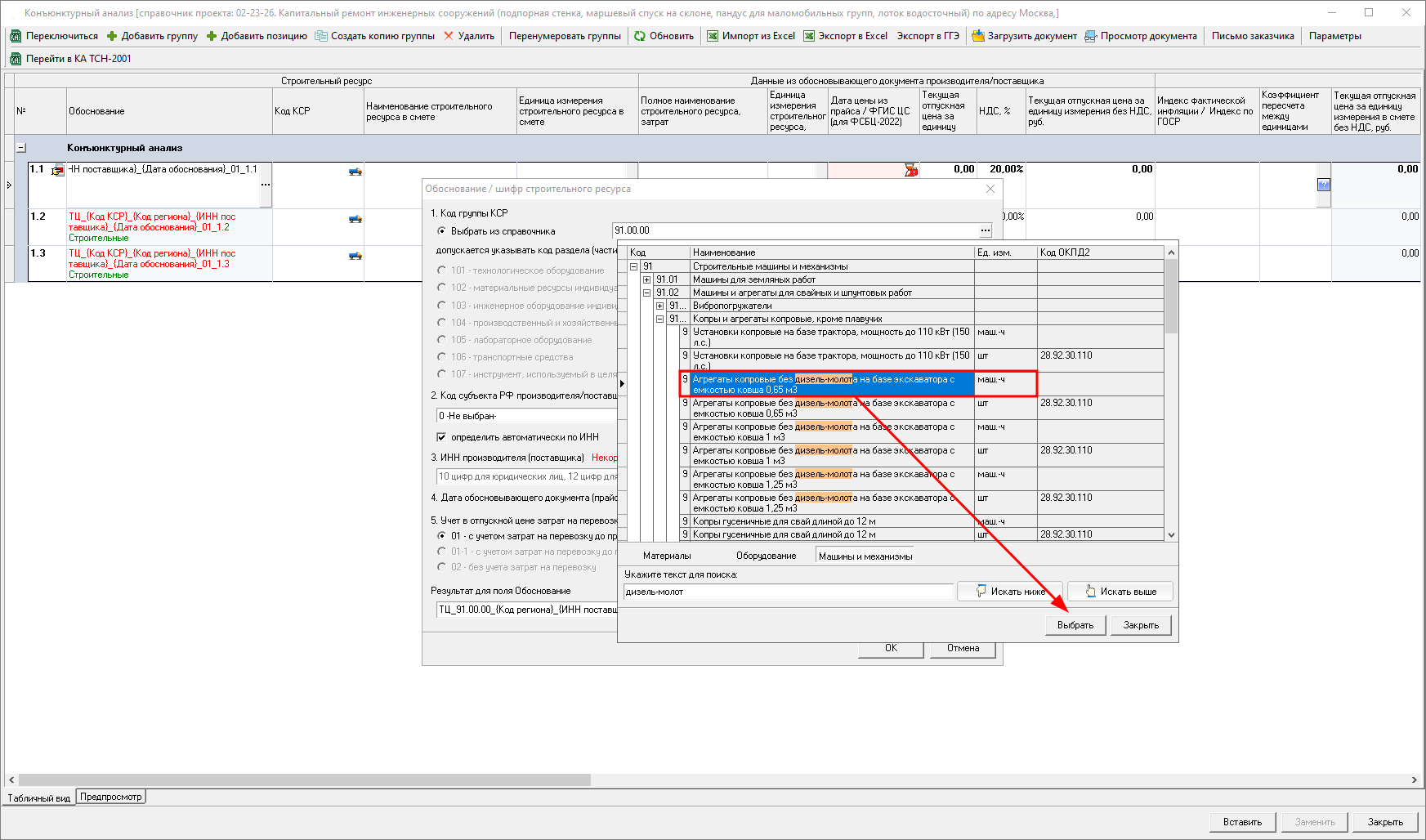Click the green plus 'Добавить группу' icon
Viewport: 1426px width, 840px height.
[x=112, y=36]
